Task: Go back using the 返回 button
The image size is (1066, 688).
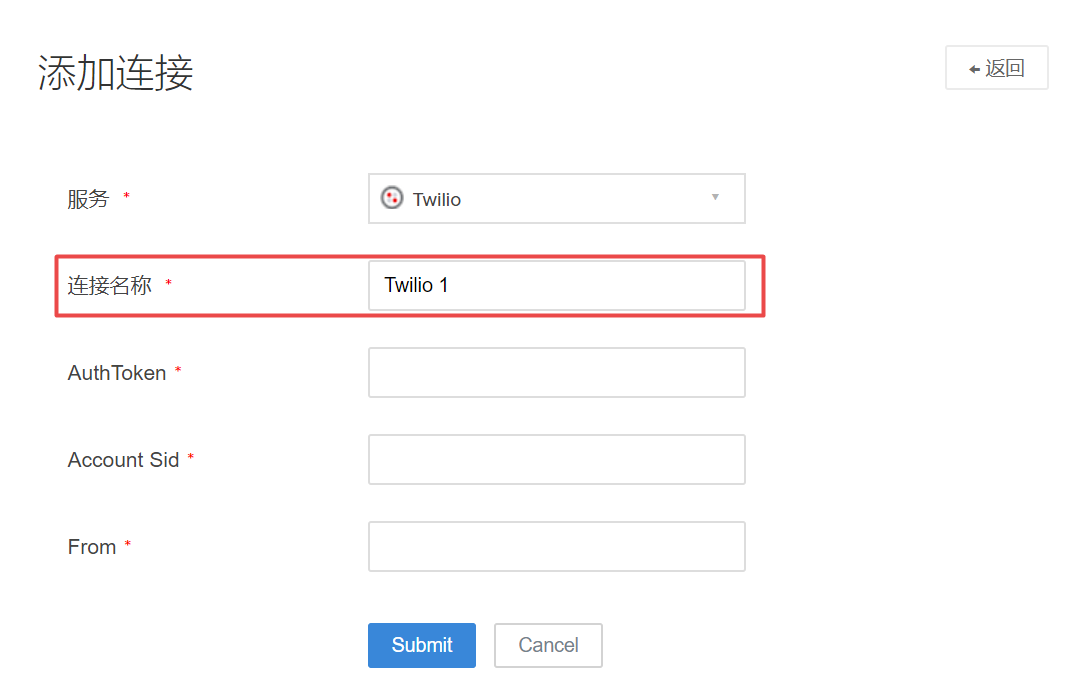Action: coord(996,68)
